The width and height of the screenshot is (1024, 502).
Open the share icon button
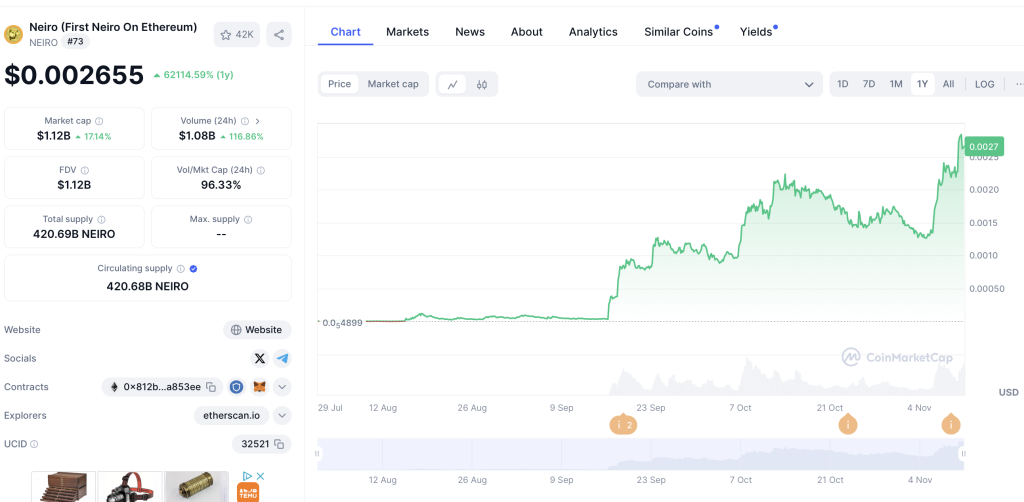(279, 35)
